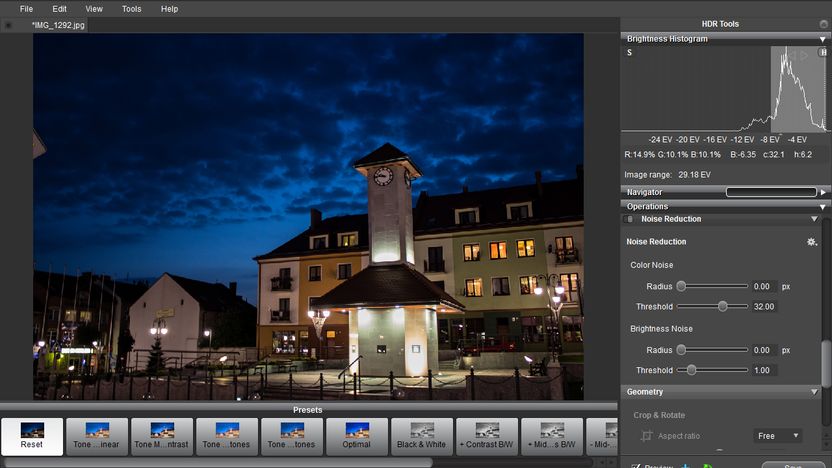832x468 pixels.
Task: Click the R:14.9% readout value
Action: pyautogui.click(x=639, y=155)
